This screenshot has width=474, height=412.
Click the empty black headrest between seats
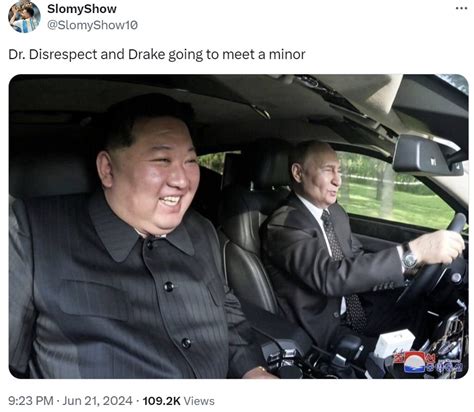pyautogui.click(x=267, y=167)
